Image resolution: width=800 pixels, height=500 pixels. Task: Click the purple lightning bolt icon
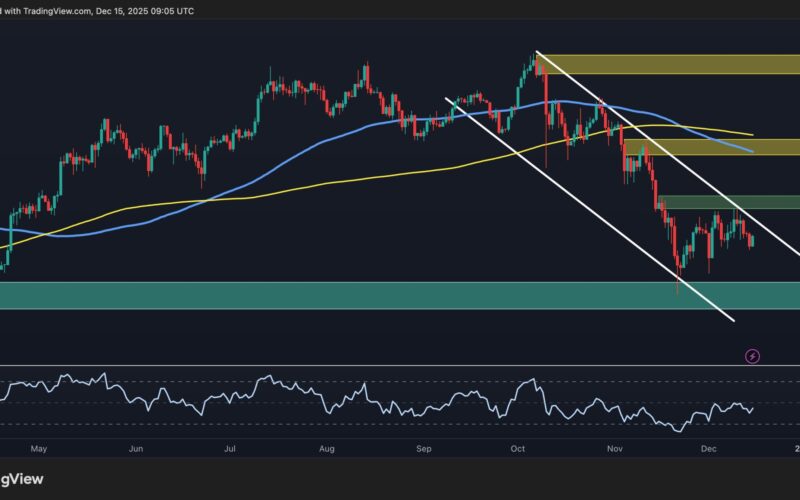coord(753,355)
